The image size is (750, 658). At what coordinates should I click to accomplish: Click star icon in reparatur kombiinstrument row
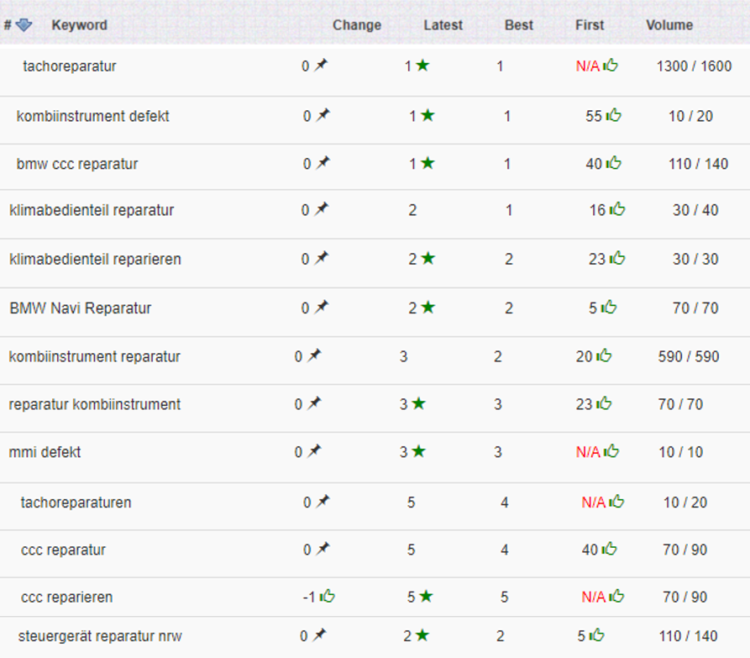419,404
